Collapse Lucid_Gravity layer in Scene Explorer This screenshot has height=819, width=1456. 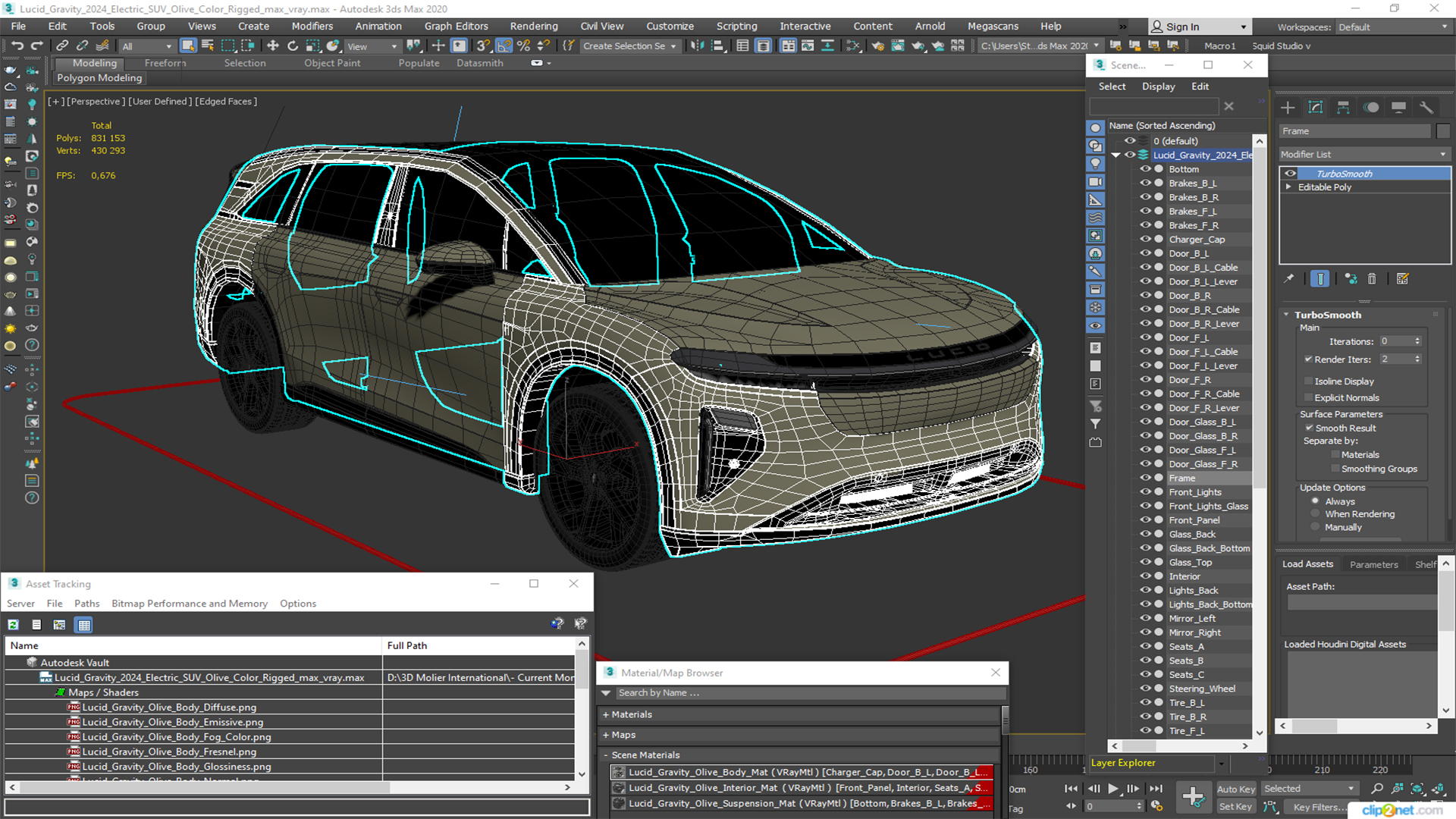(x=1116, y=155)
